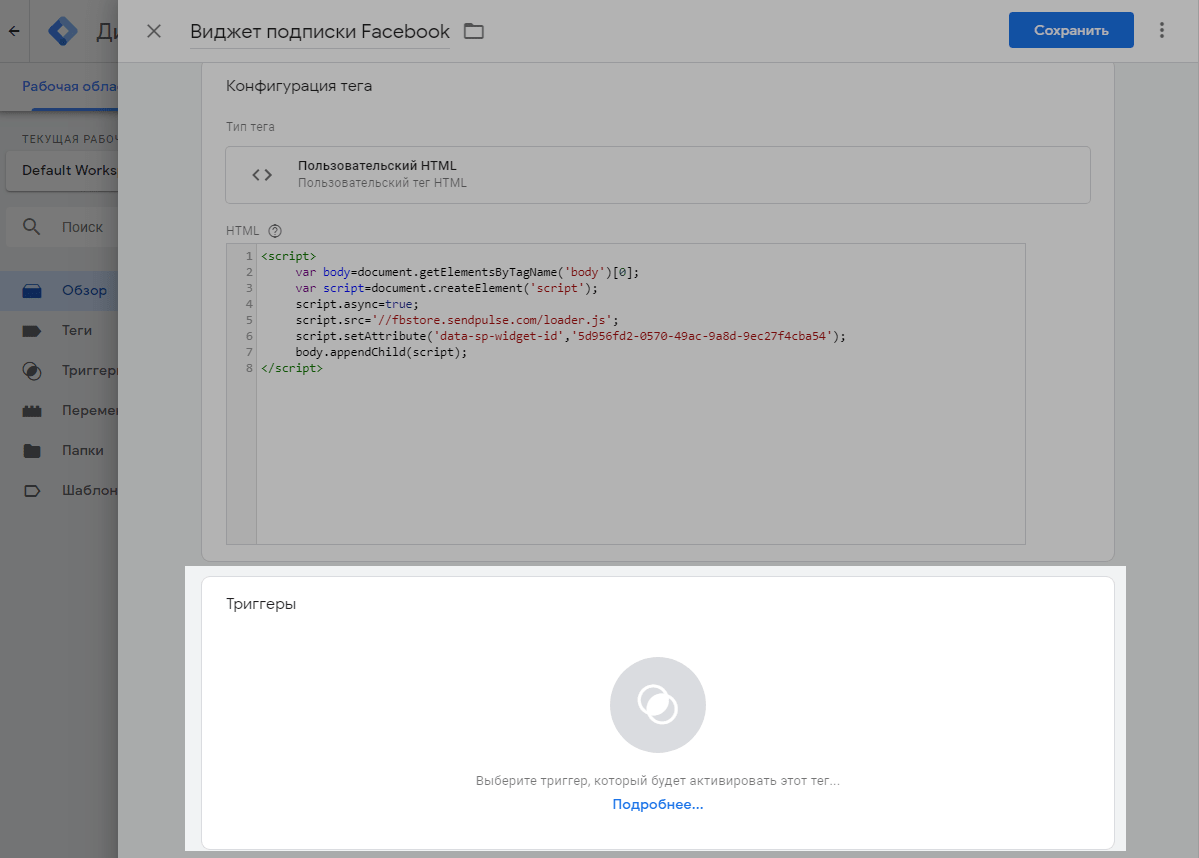Open the Подробнее link
This screenshot has width=1199, height=858.
click(657, 805)
